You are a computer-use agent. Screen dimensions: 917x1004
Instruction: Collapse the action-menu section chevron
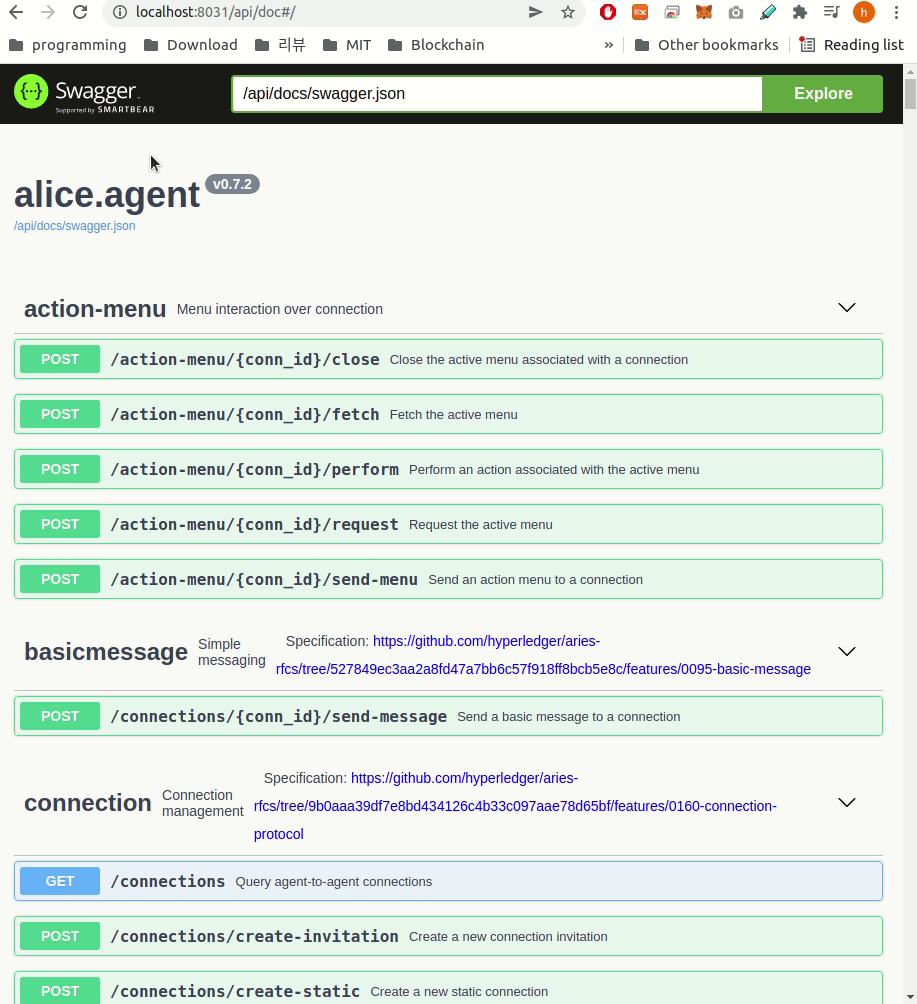point(847,308)
